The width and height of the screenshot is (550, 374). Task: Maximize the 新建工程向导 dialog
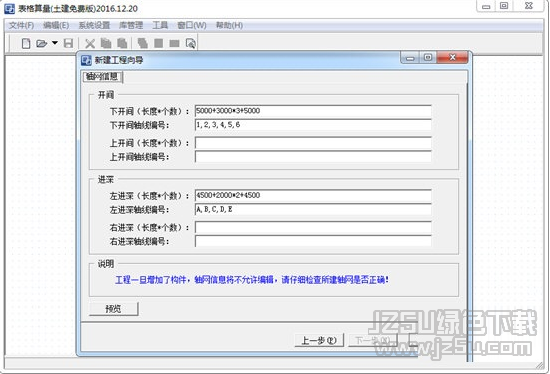click(428, 58)
